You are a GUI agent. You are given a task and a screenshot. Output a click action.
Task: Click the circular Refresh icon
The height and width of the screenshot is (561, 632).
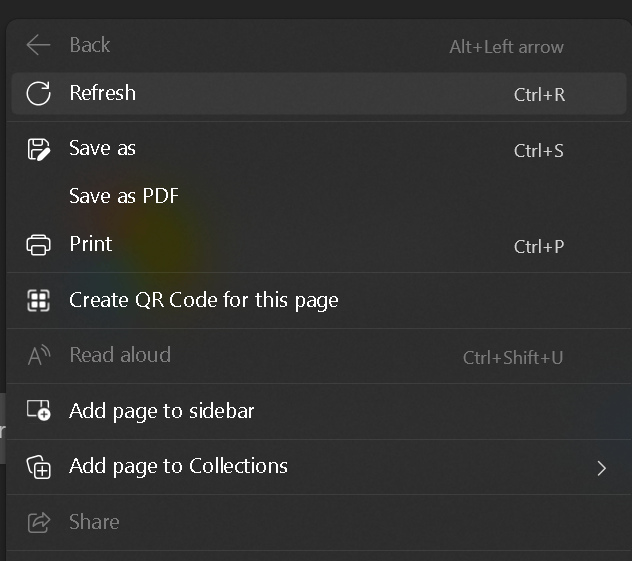click(x=38, y=94)
